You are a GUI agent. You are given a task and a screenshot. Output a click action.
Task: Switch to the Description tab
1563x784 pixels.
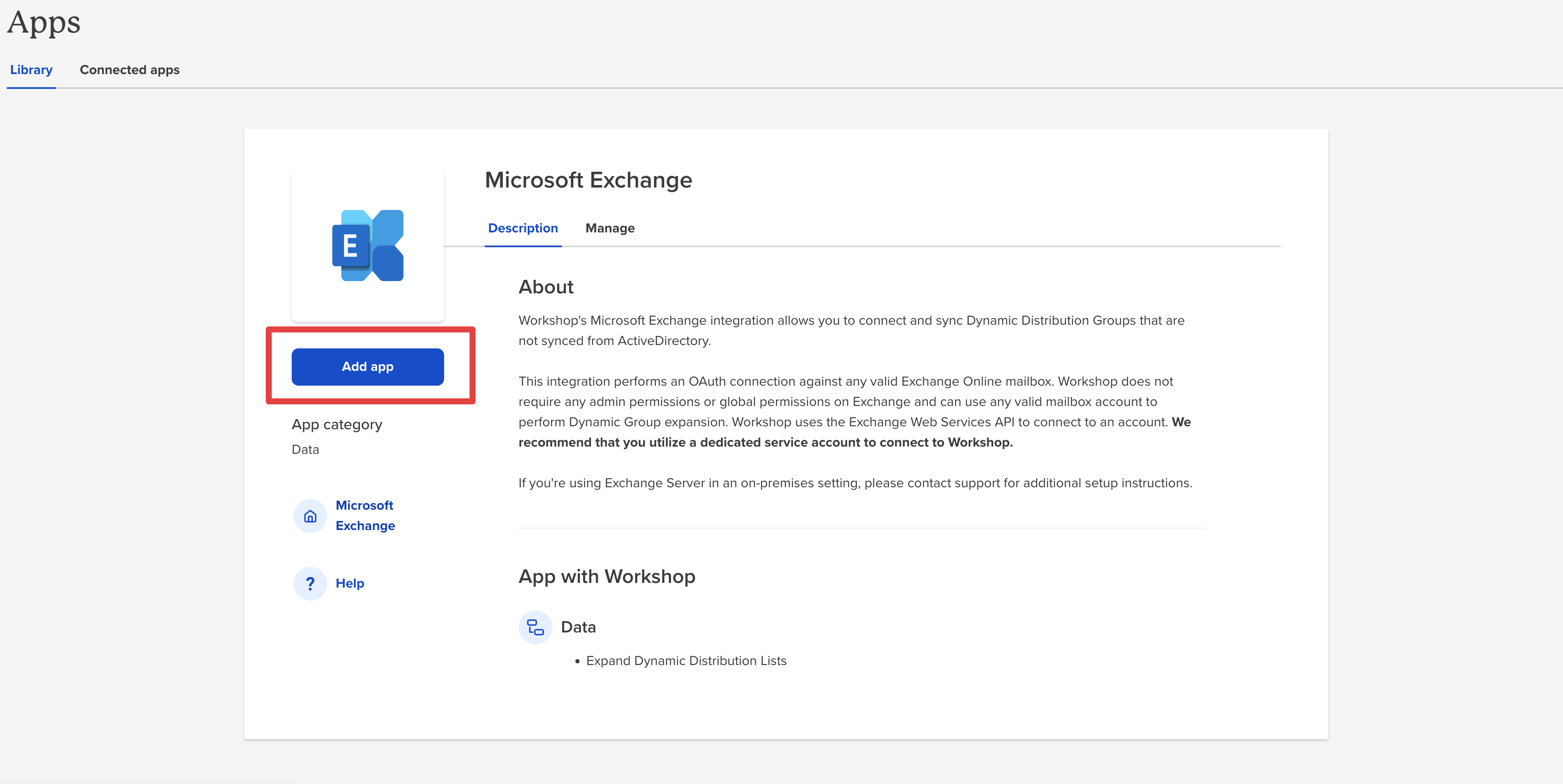522,228
